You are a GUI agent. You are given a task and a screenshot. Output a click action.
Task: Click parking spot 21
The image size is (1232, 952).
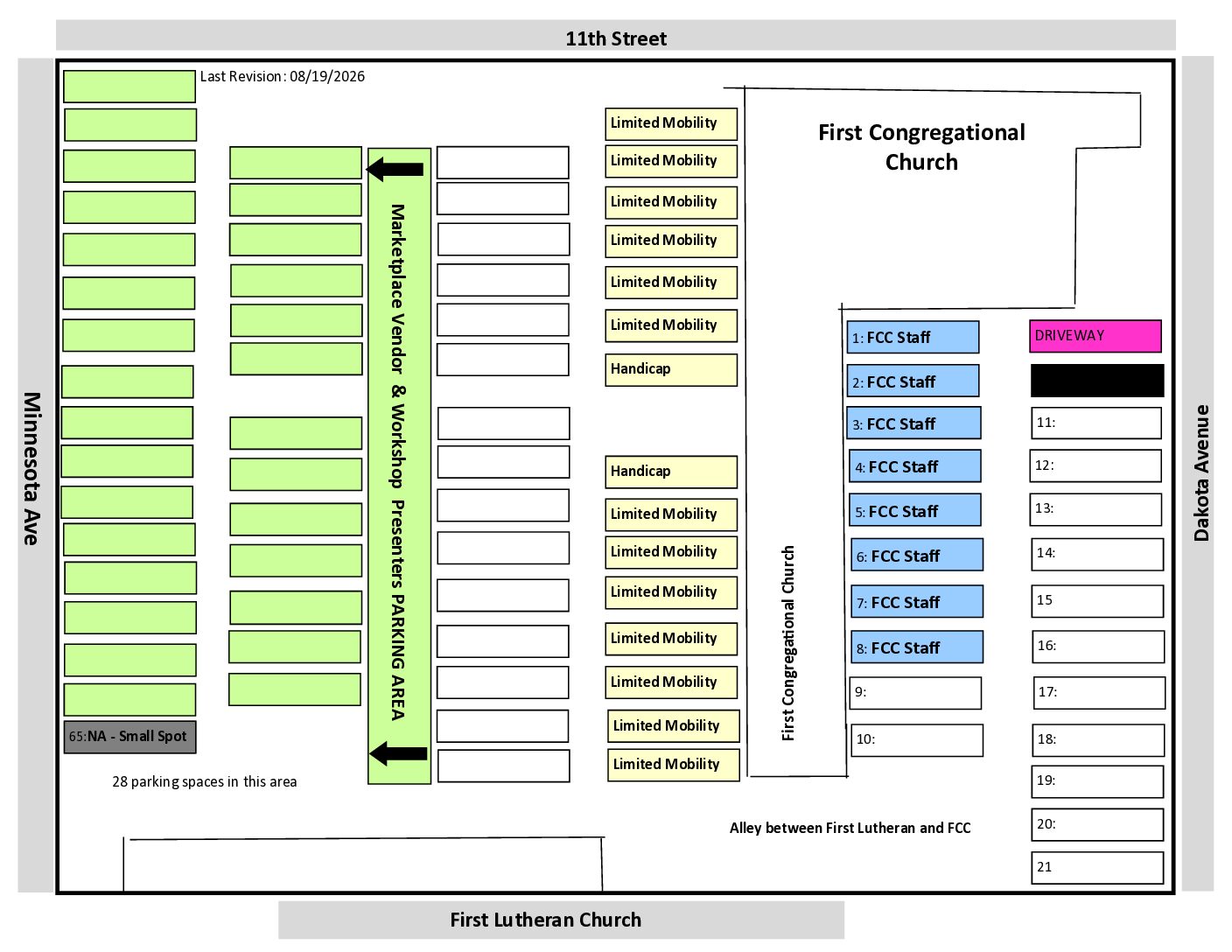coord(1098,868)
